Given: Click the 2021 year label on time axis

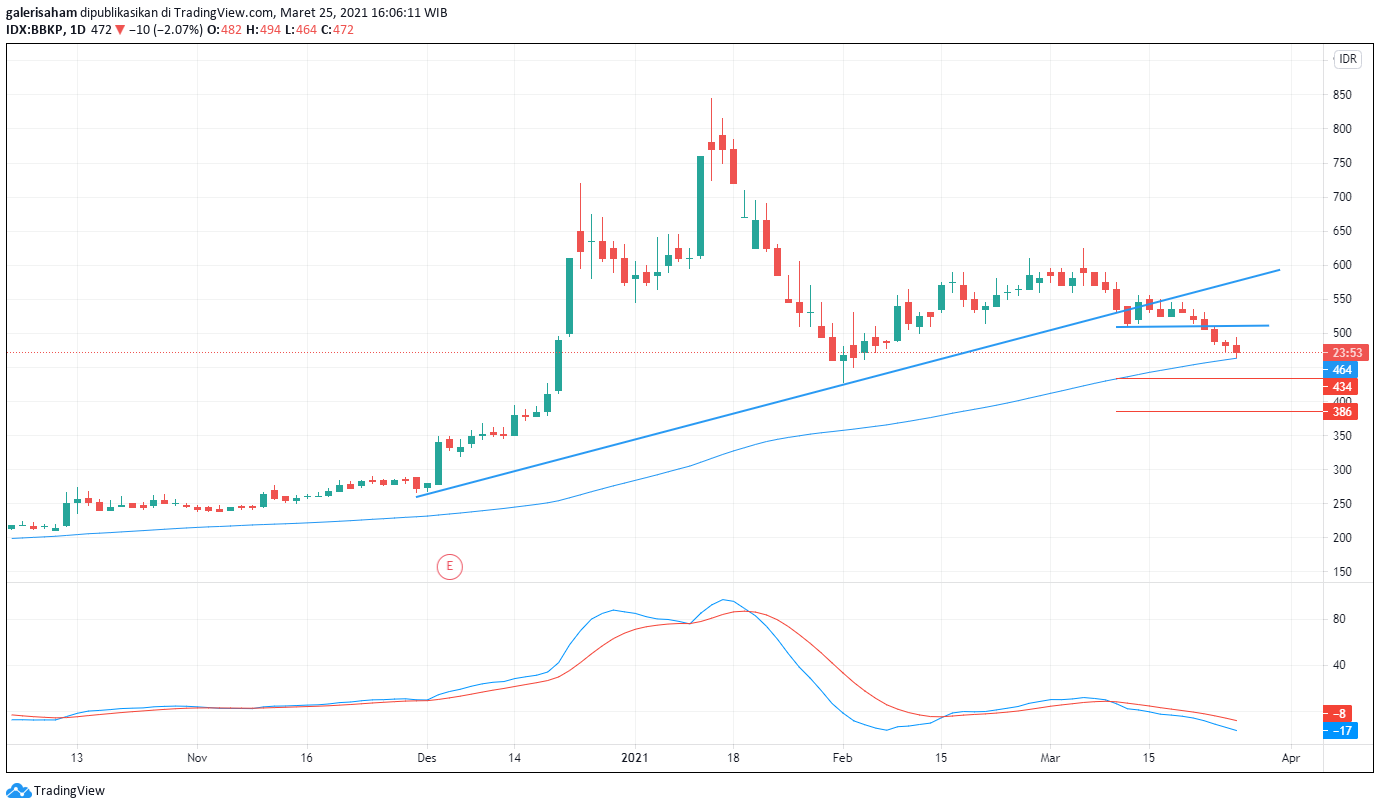Looking at the screenshot, I should pyautogui.click(x=635, y=757).
